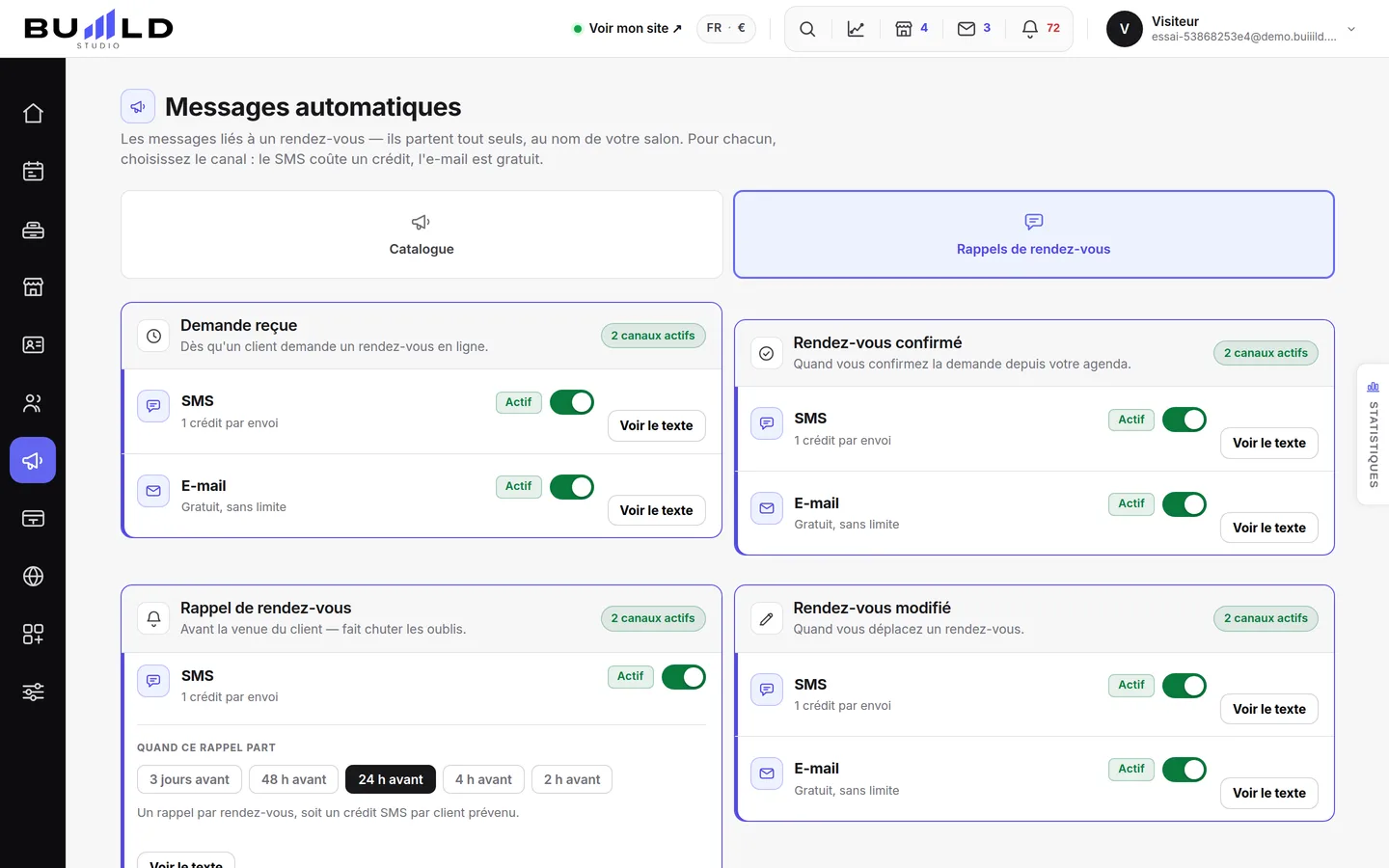1389x868 pixels.
Task: Click 2 canaux actifs badge on Rappel de rendez-vous
Action: click(x=653, y=618)
